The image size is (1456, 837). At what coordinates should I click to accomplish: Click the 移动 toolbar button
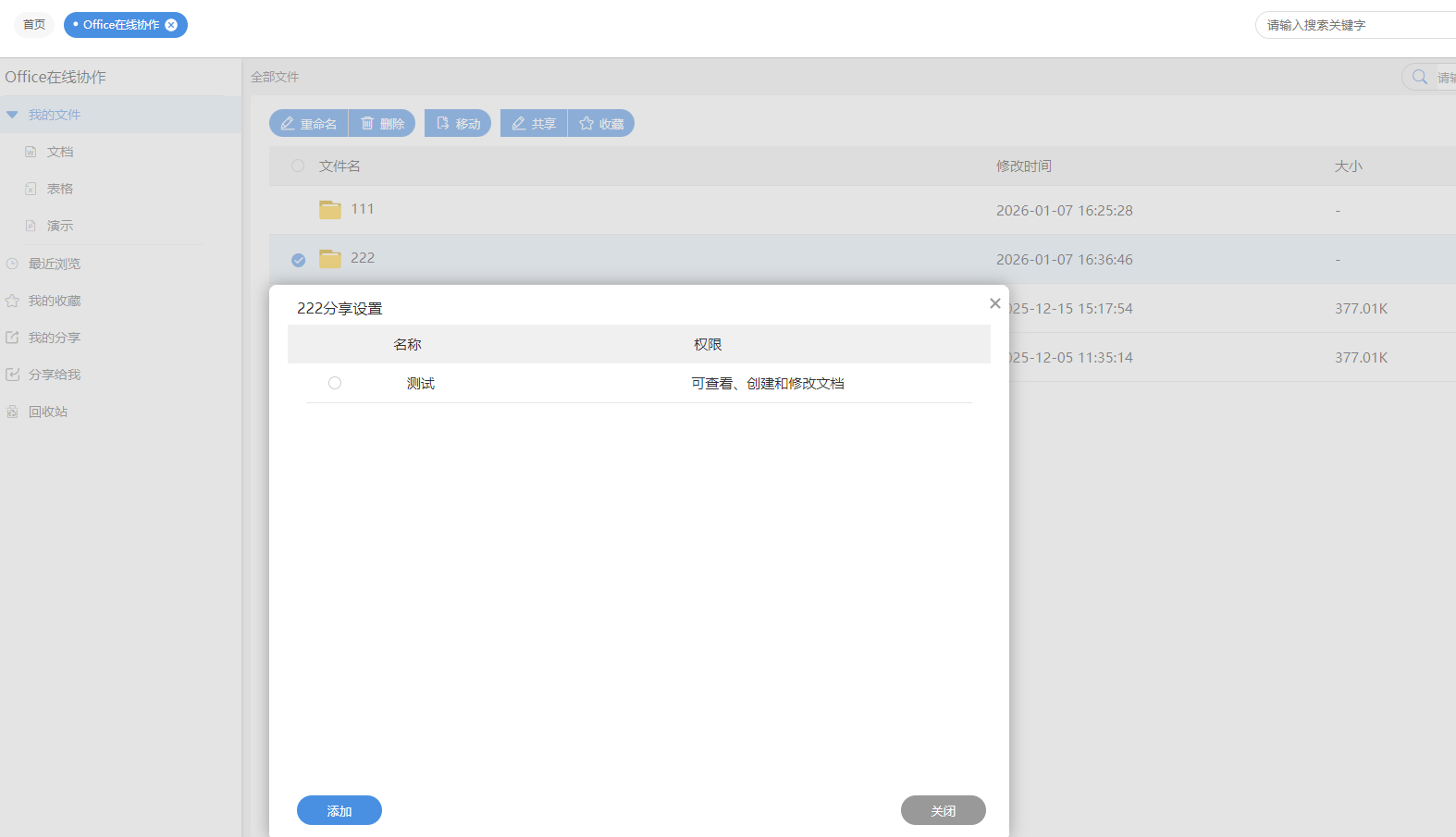pos(458,123)
